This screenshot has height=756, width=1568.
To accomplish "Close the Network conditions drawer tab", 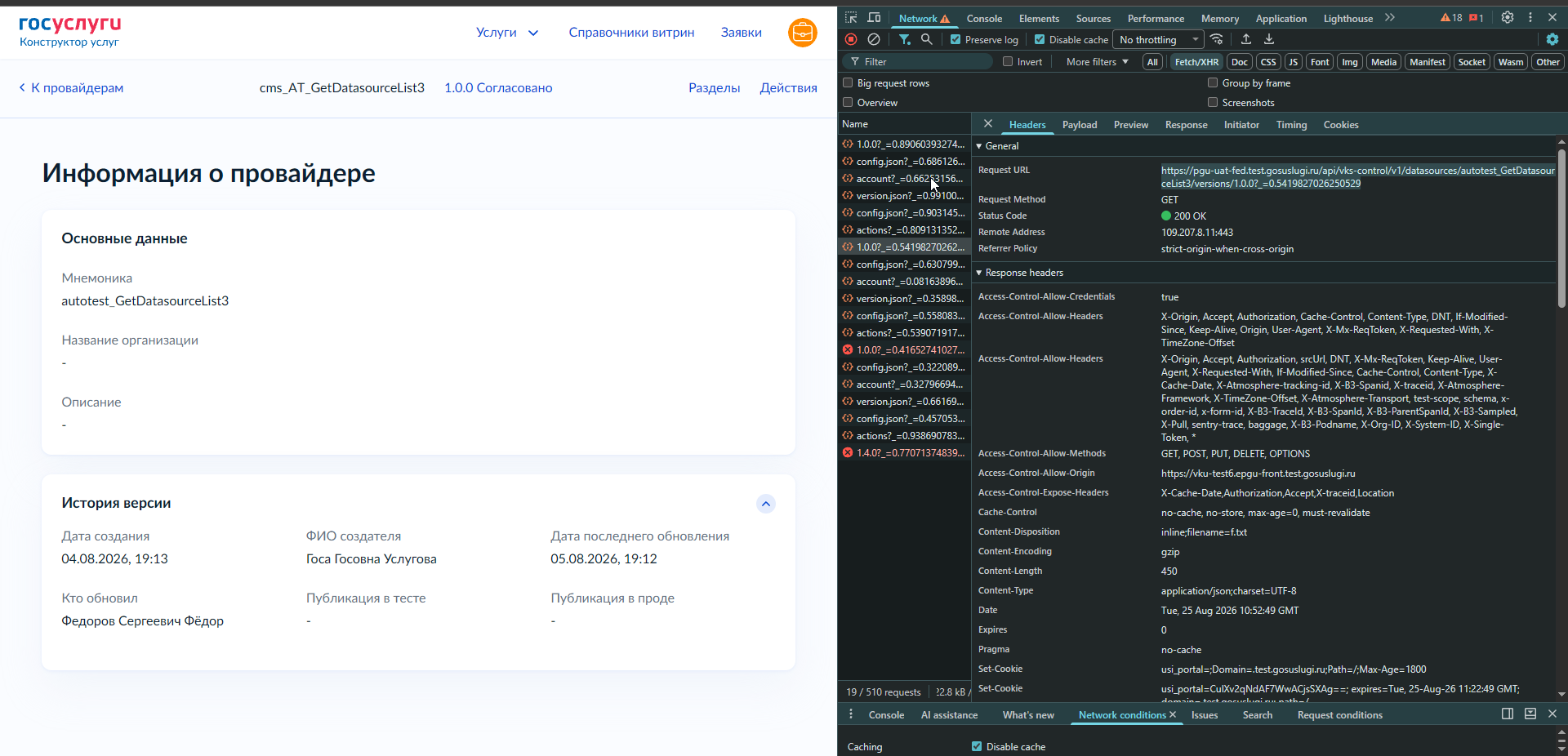I will (x=1173, y=714).
